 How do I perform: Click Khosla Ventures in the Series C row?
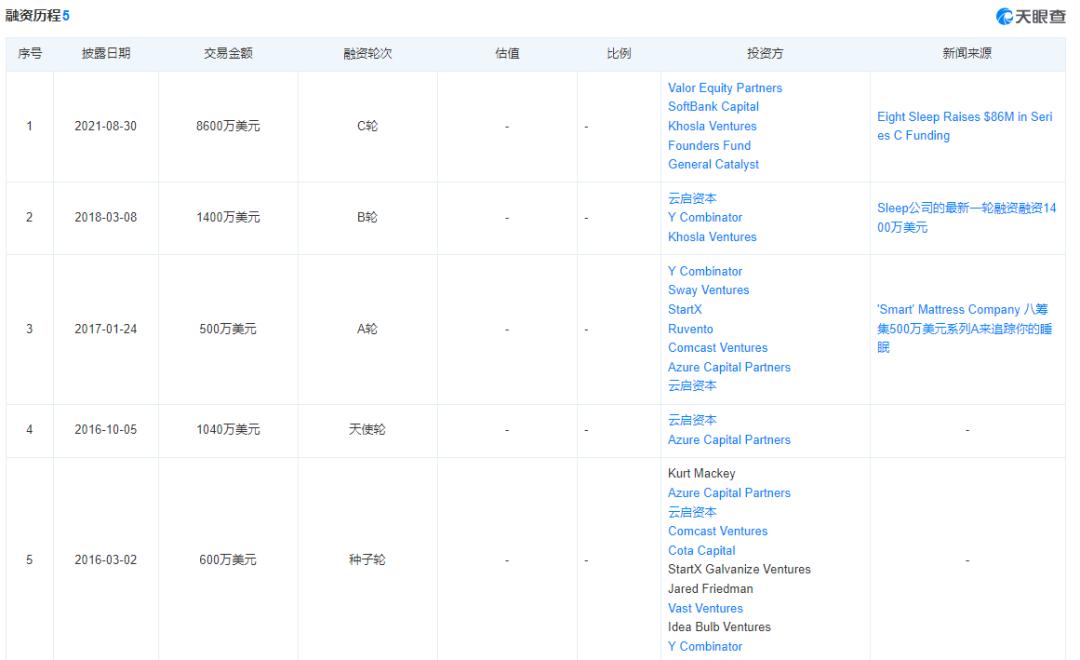(x=712, y=126)
